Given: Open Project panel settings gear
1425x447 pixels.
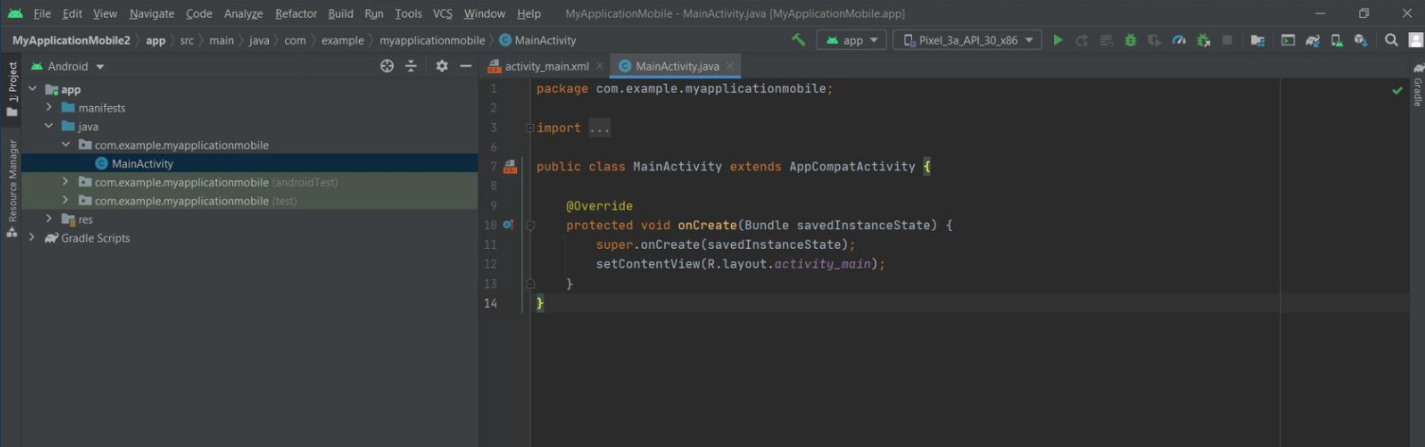Looking at the screenshot, I should point(442,66).
